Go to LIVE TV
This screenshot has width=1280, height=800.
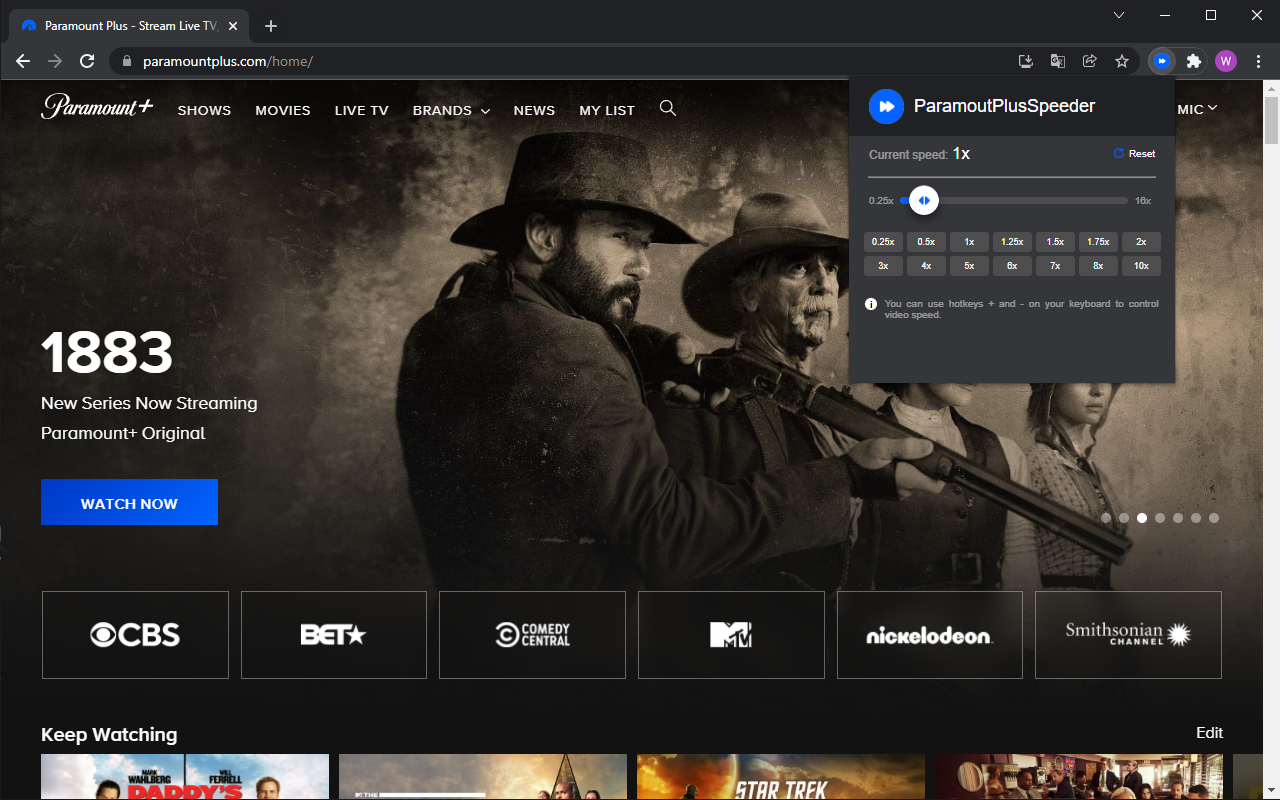(362, 110)
